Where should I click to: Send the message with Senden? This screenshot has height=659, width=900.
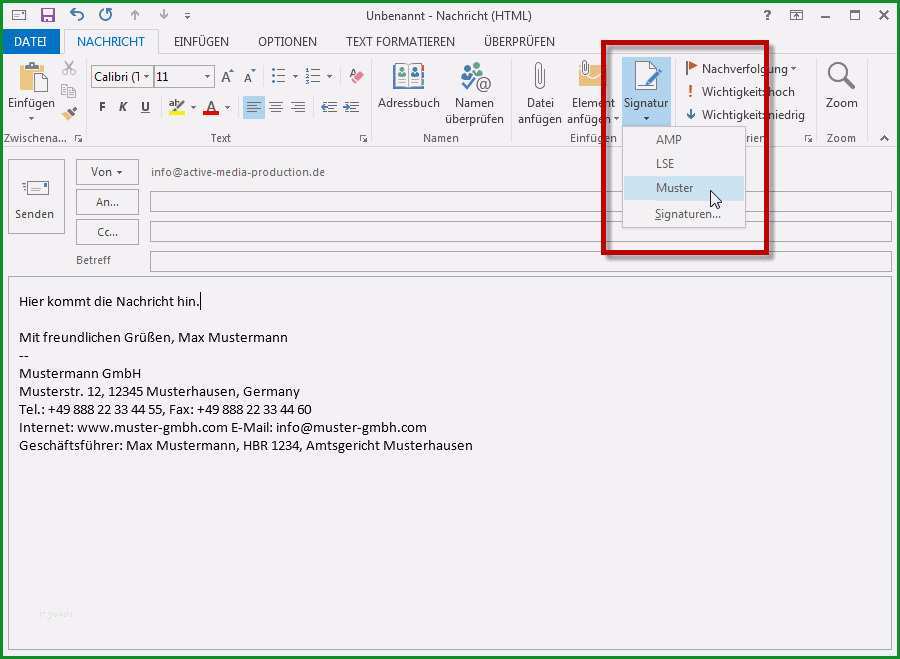pos(36,197)
